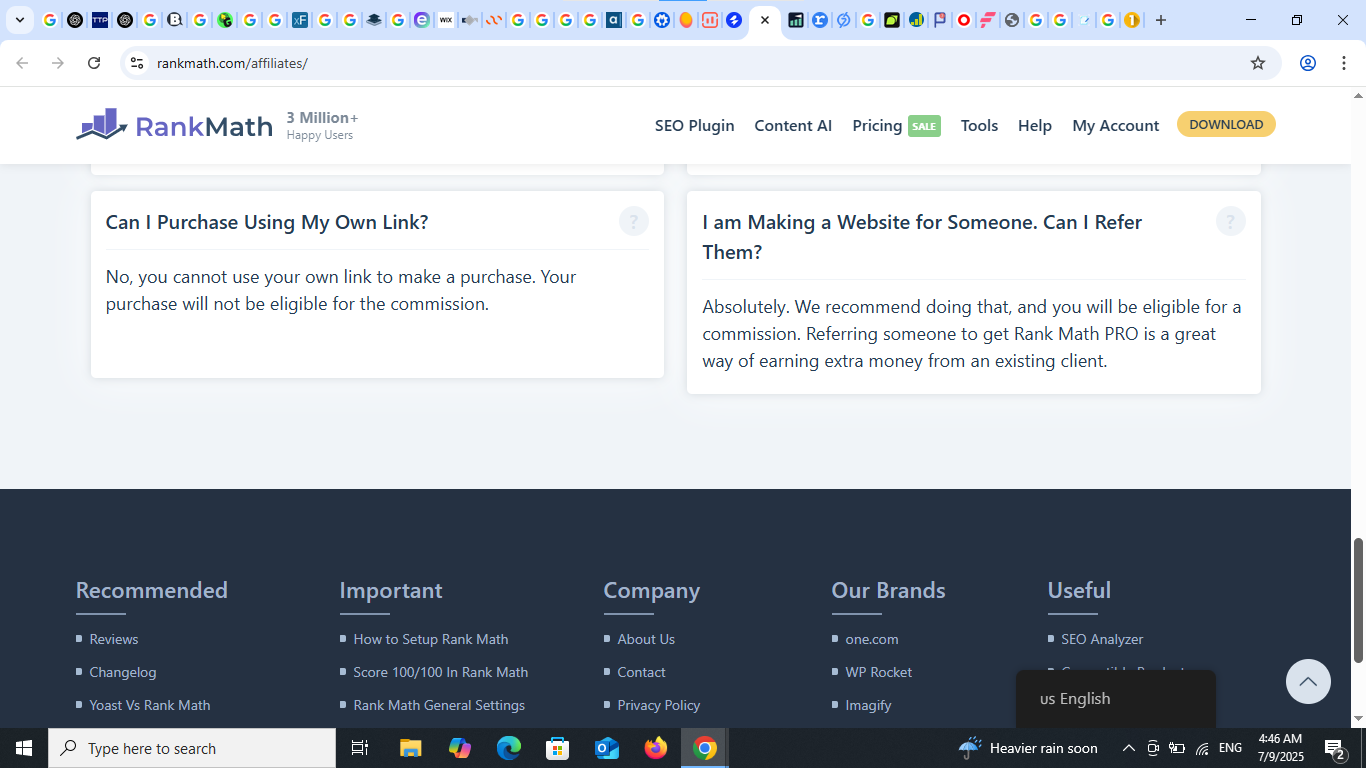
Task: Click 'I am Making a Website for Someone' heading
Action: [x=922, y=237]
